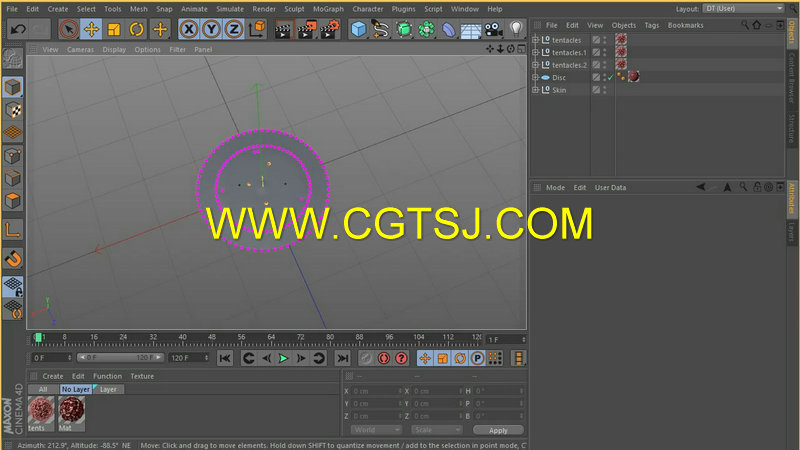
Task: Click the coordinate system icon
Action: [257, 29]
